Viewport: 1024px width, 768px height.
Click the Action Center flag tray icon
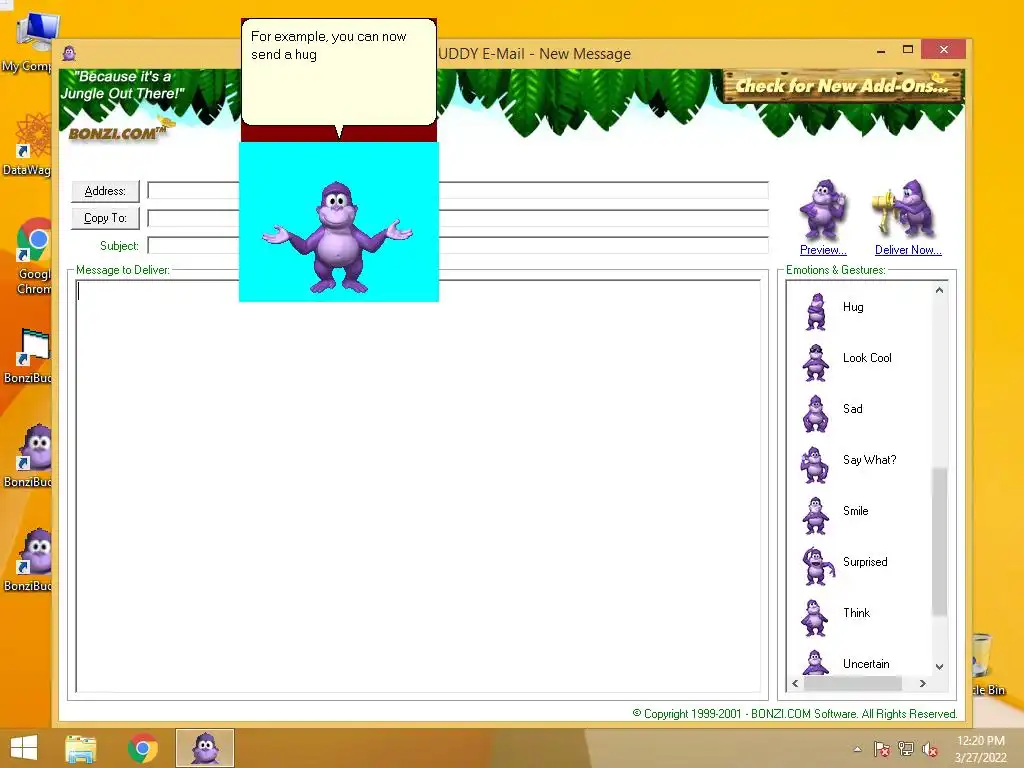click(x=882, y=749)
